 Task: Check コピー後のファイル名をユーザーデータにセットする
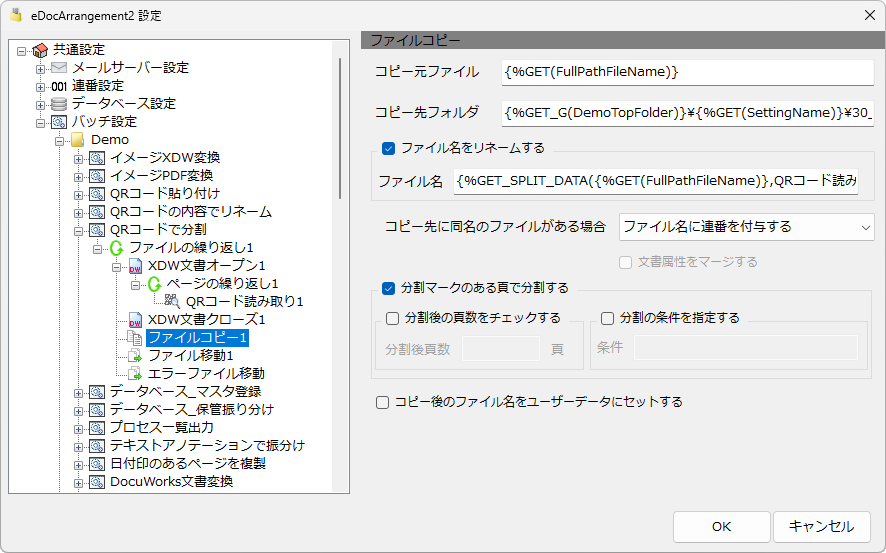click(383, 402)
